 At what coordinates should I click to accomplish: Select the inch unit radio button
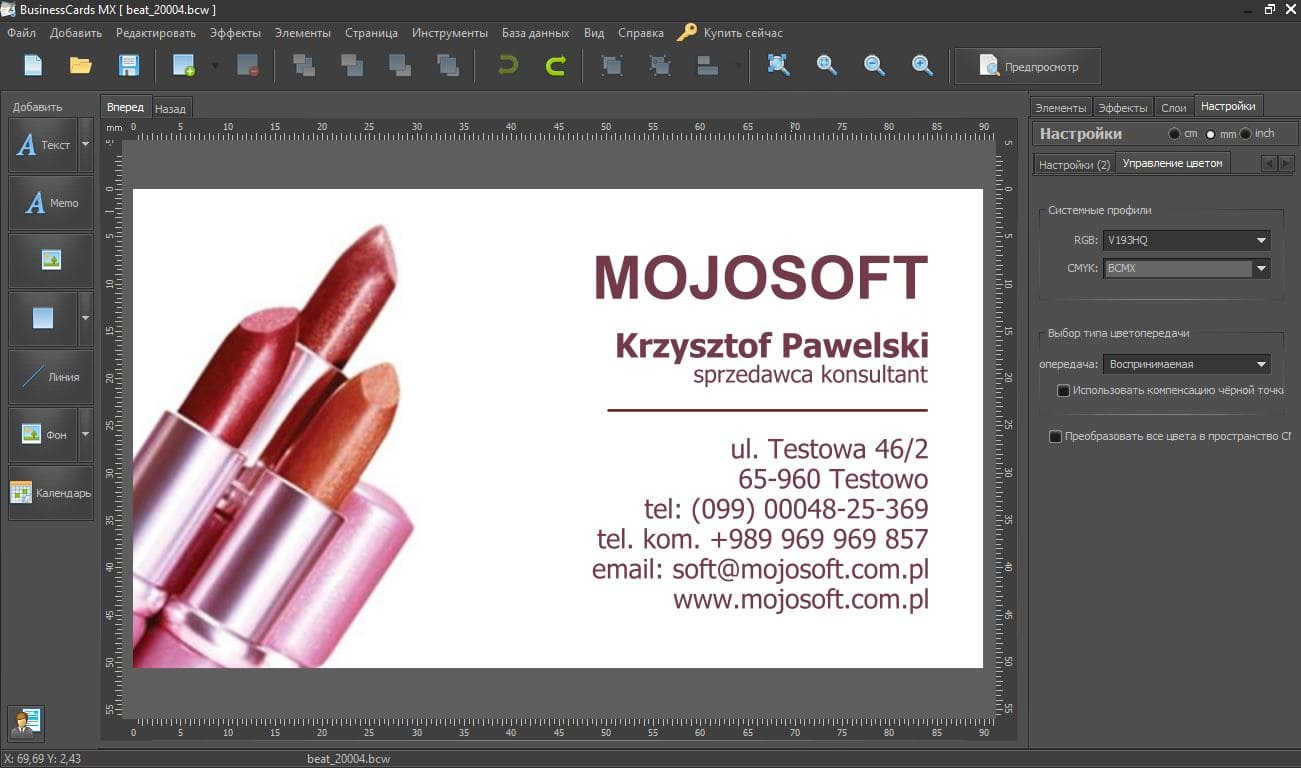click(x=1246, y=134)
